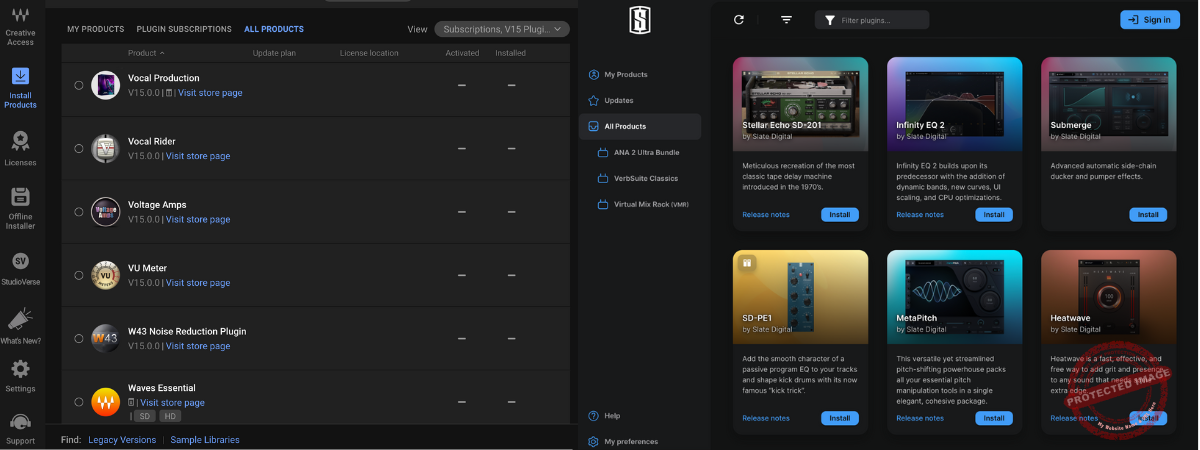Select the Vocal Production radio button
The height and width of the screenshot is (450, 1200).
[79, 85]
